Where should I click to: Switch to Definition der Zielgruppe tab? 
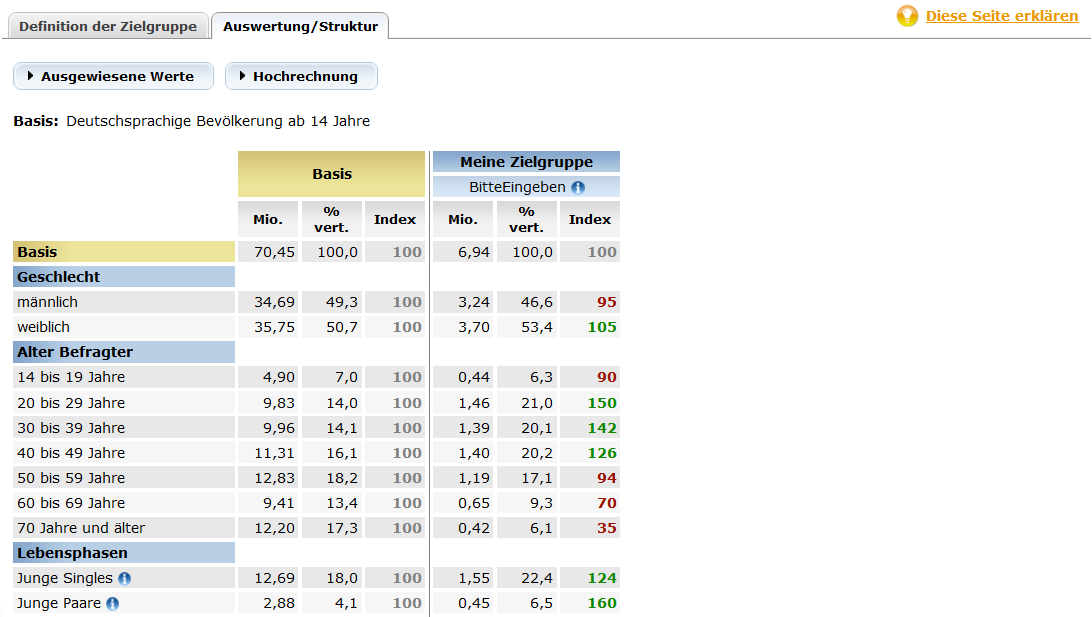[x=108, y=26]
